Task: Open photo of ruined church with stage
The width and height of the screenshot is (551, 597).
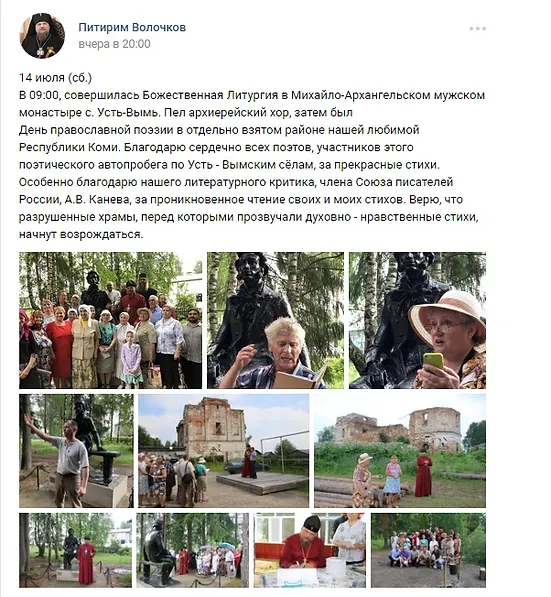Action: (224, 451)
